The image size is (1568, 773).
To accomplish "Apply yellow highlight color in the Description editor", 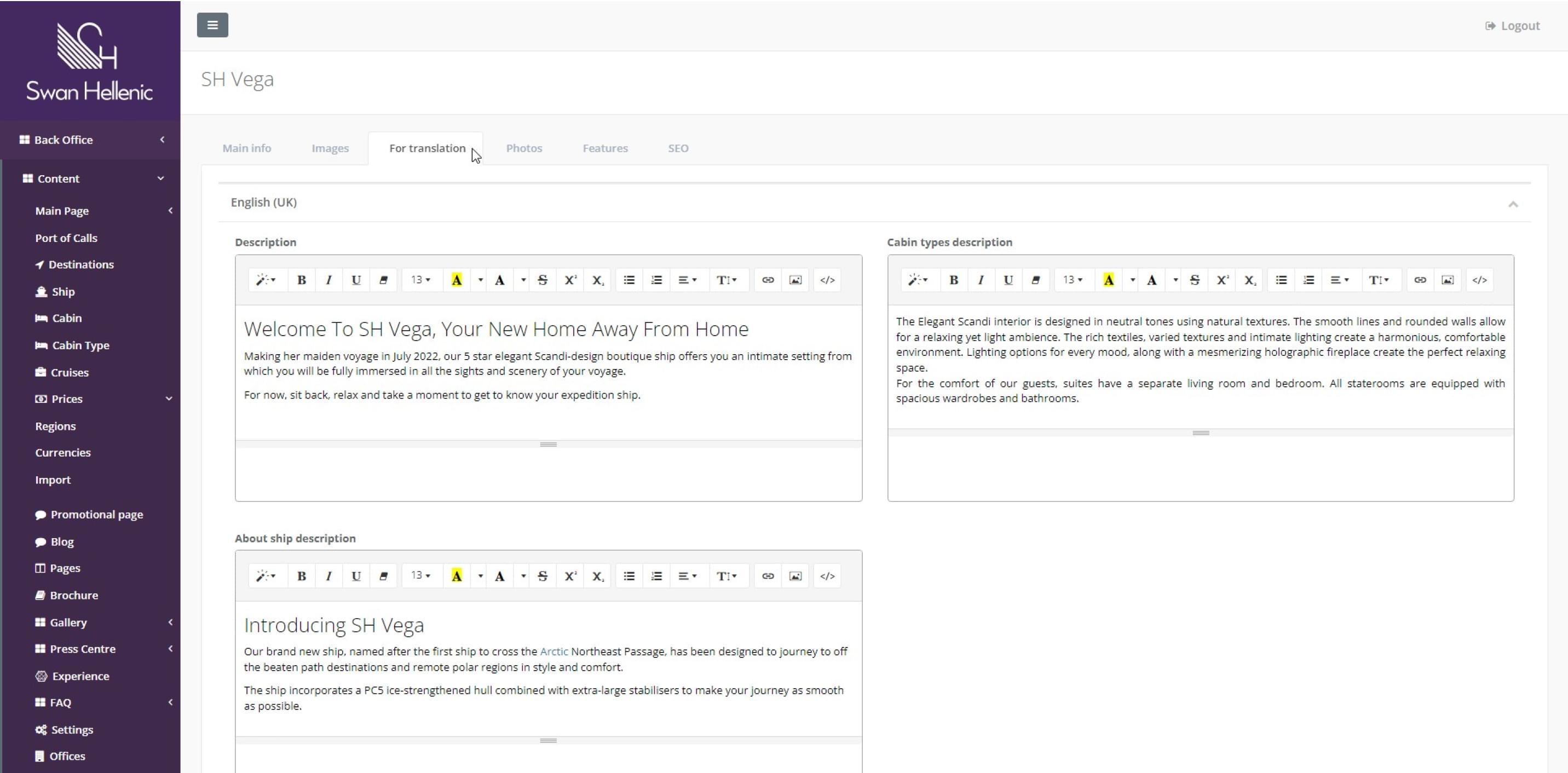I will coord(457,280).
